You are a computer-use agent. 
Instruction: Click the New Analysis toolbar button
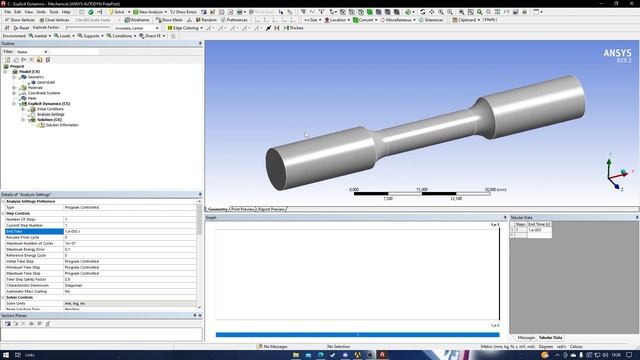(149, 12)
